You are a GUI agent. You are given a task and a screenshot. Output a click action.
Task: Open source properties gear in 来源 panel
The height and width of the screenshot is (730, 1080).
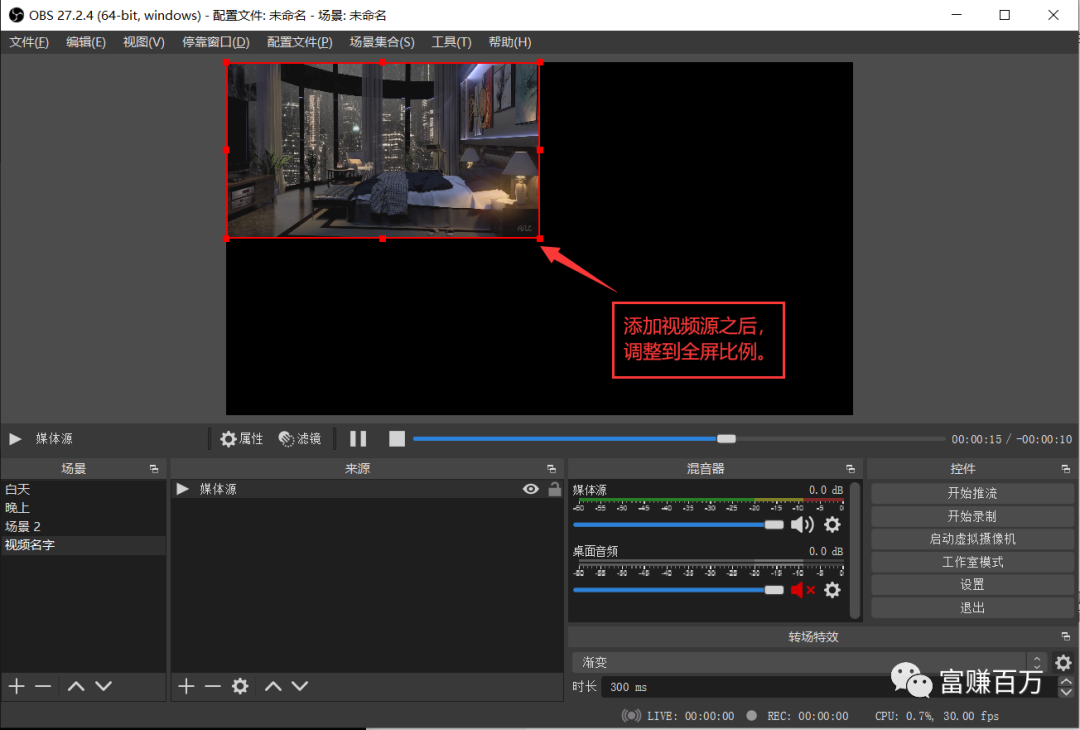tap(240, 686)
